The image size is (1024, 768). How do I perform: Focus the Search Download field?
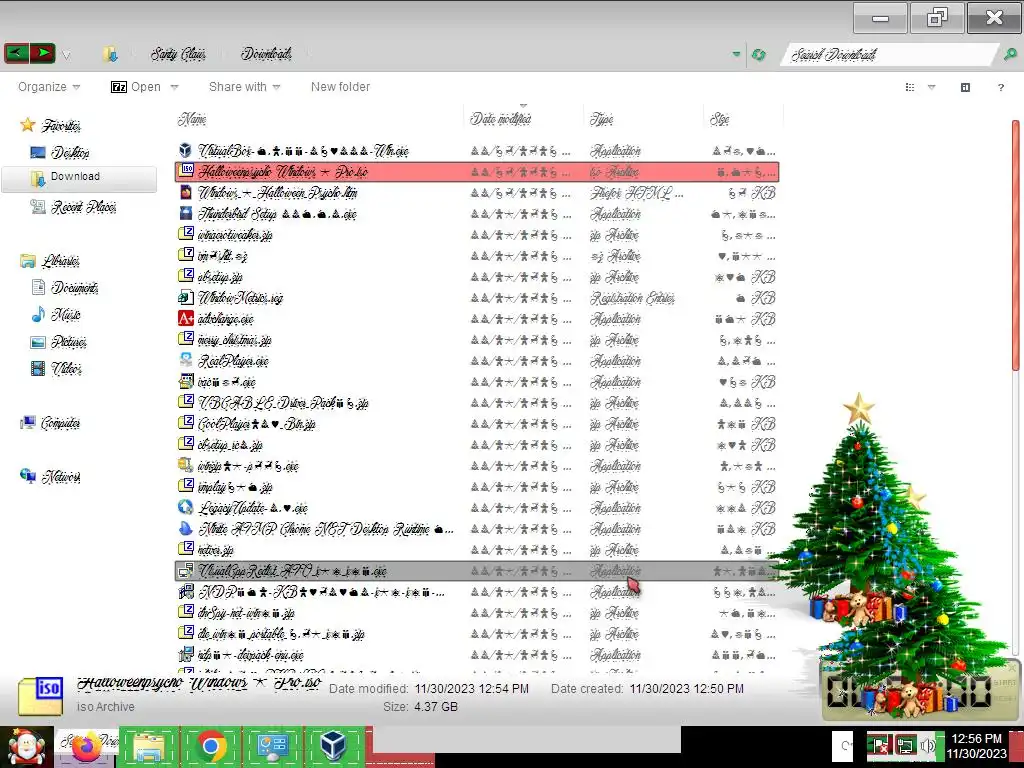tap(888, 54)
